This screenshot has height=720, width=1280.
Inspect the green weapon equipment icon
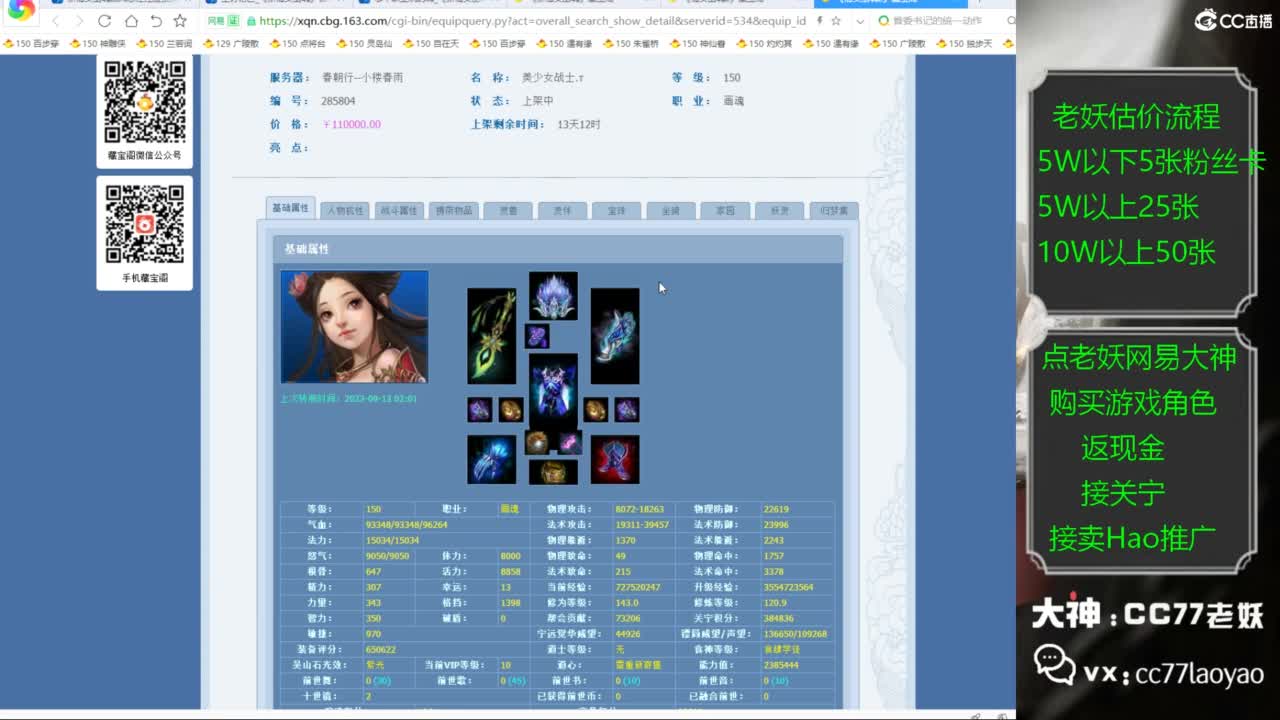click(491, 336)
